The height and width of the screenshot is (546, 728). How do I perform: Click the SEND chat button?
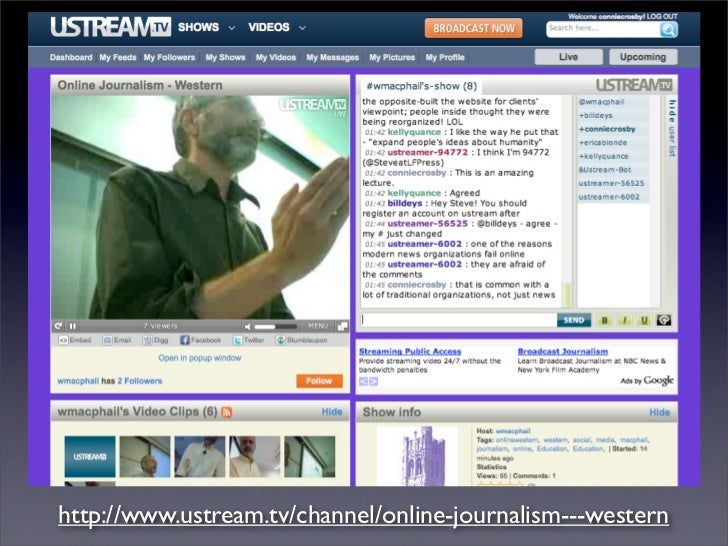(574, 320)
